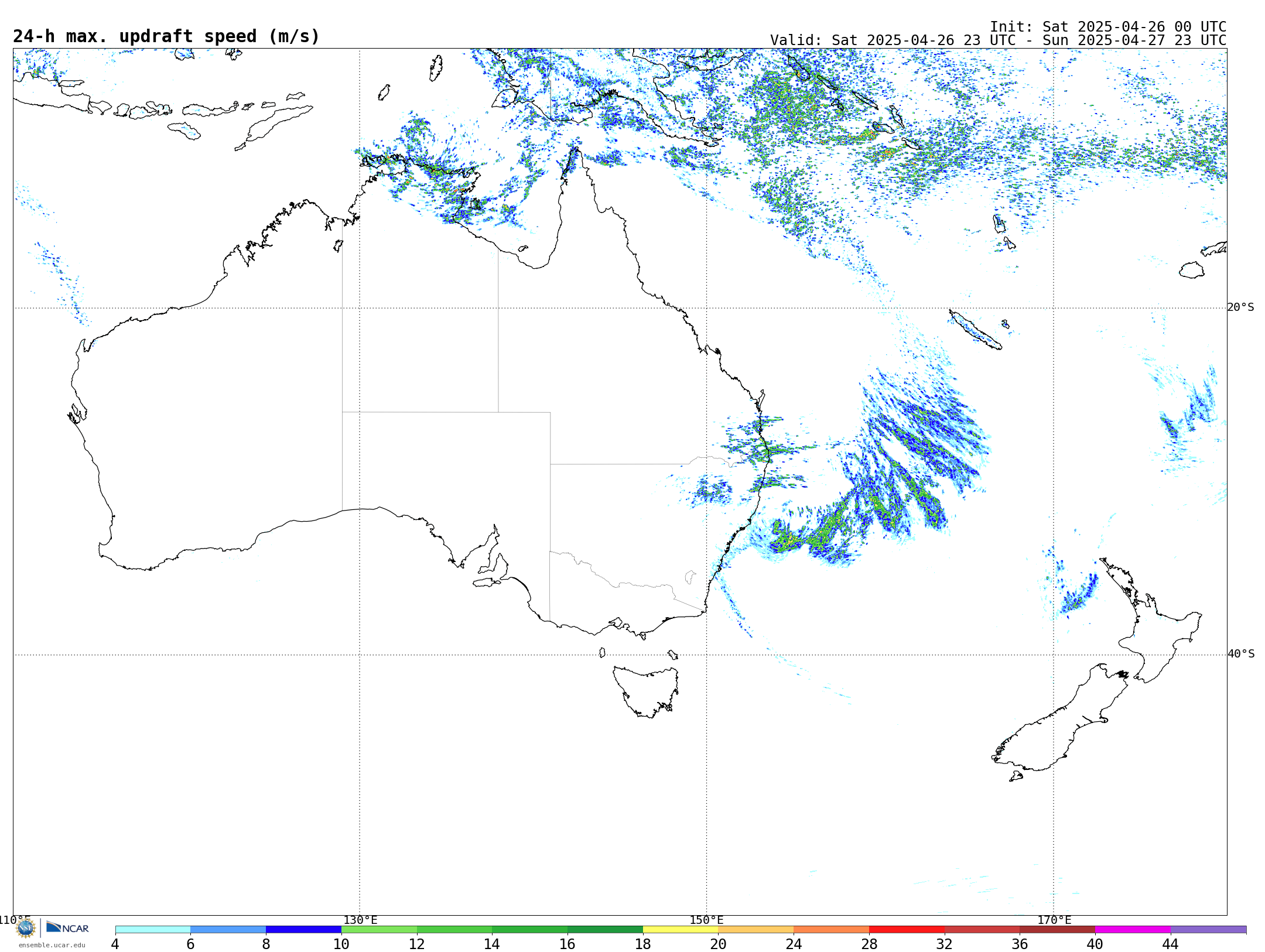Click the NCAR logo
The width and height of the screenshot is (1265, 952).
(x=67, y=927)
